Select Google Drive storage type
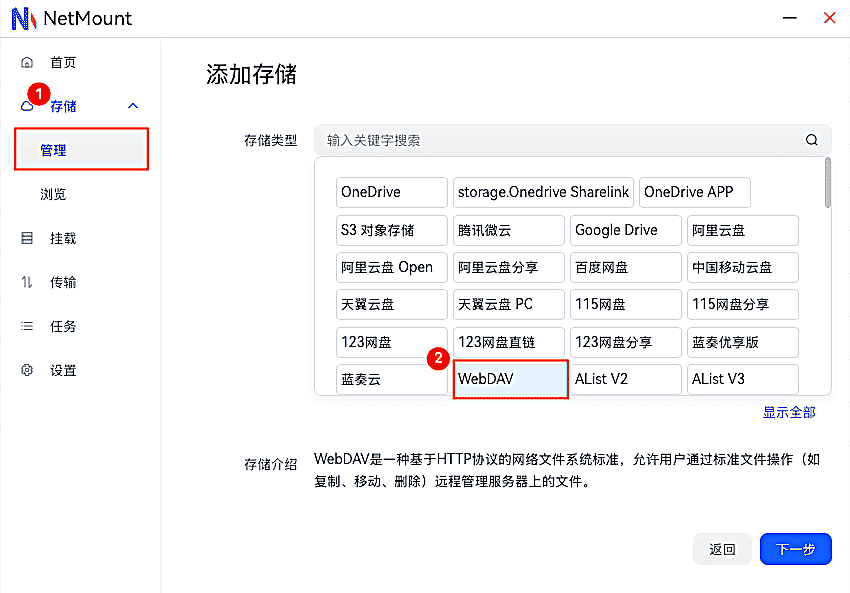 coord(626,230)
